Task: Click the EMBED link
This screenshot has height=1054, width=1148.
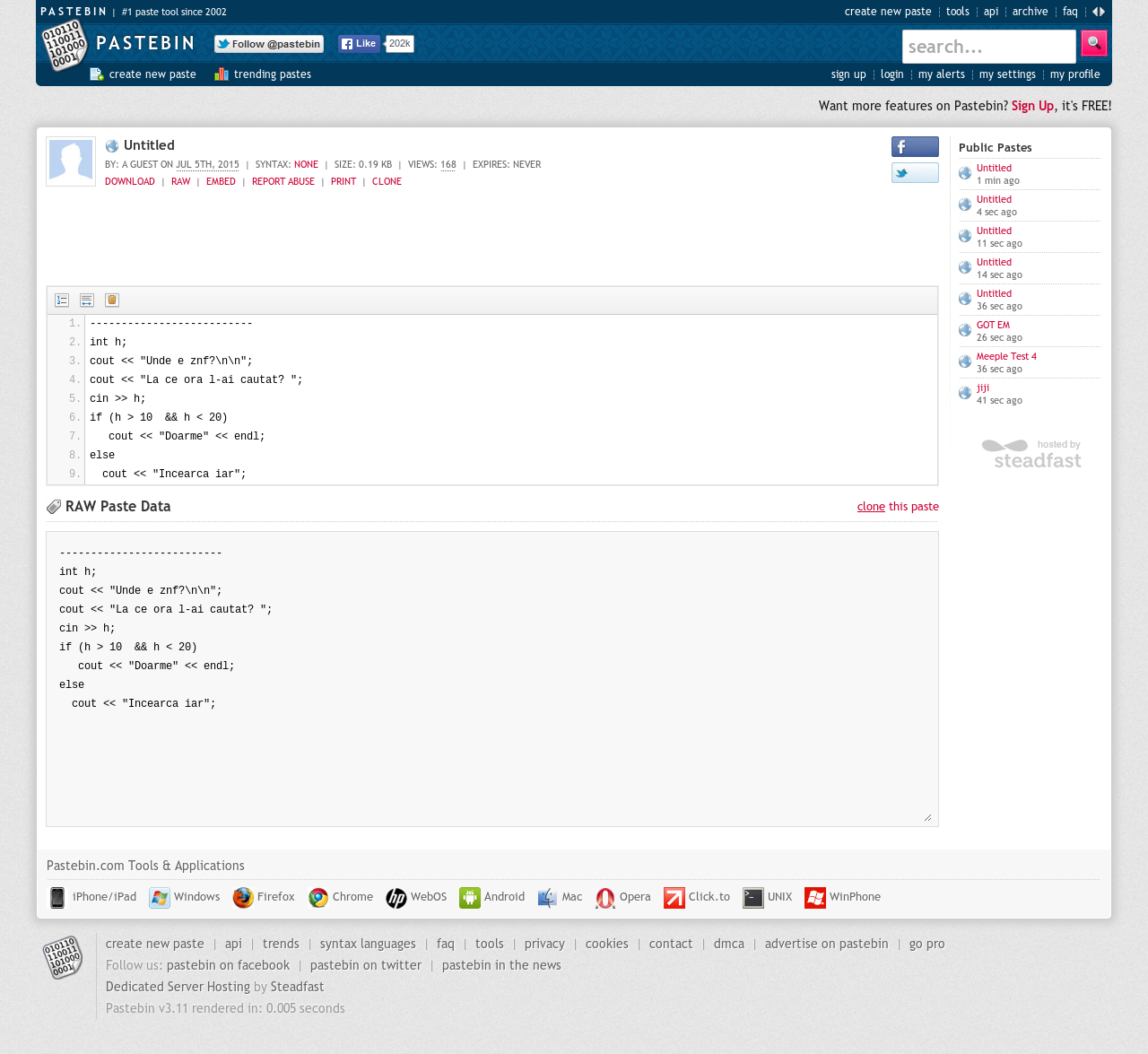Action: tap(221, 181)
